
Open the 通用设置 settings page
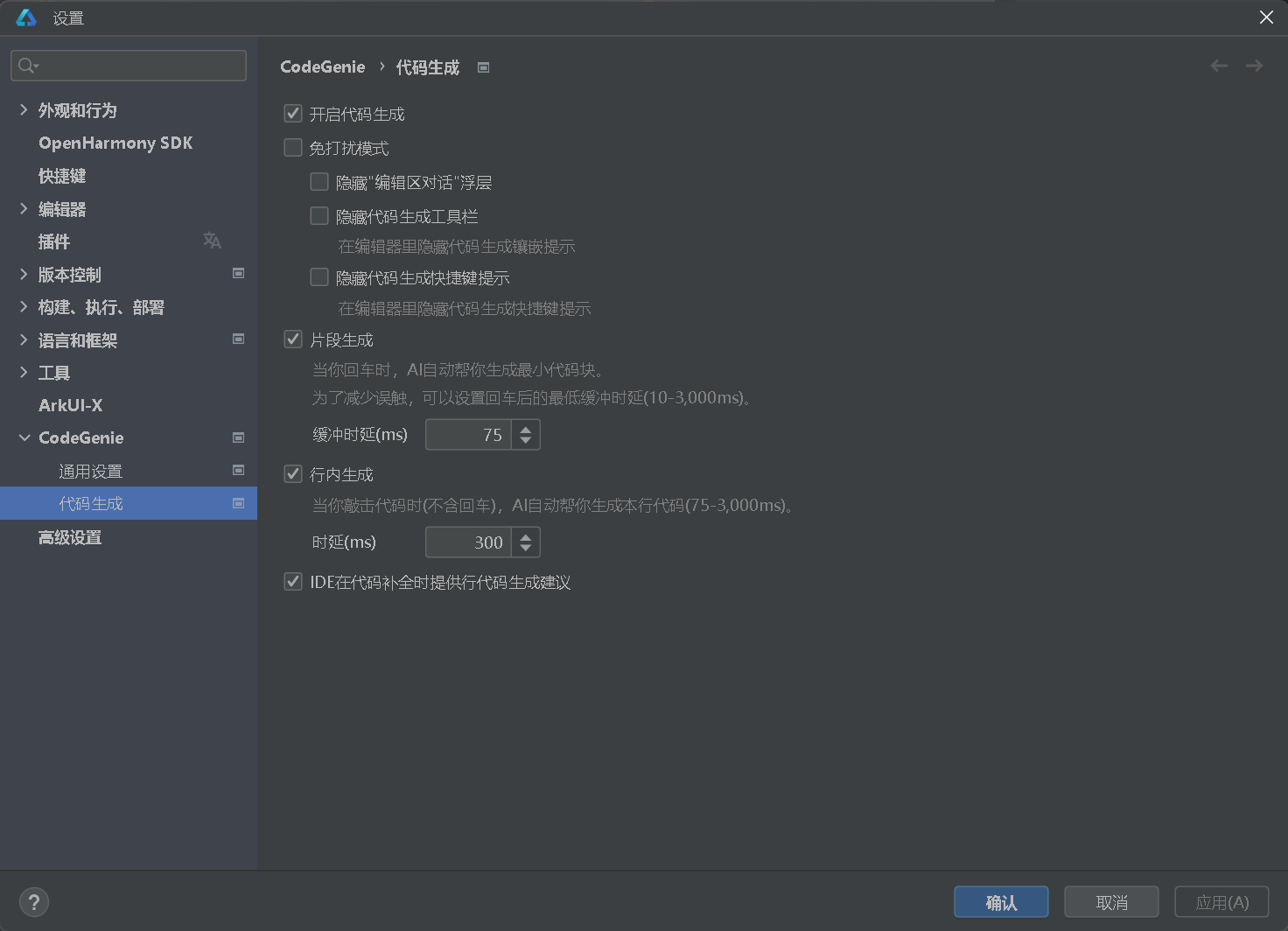pyautogui.click(x=90, y=472)
